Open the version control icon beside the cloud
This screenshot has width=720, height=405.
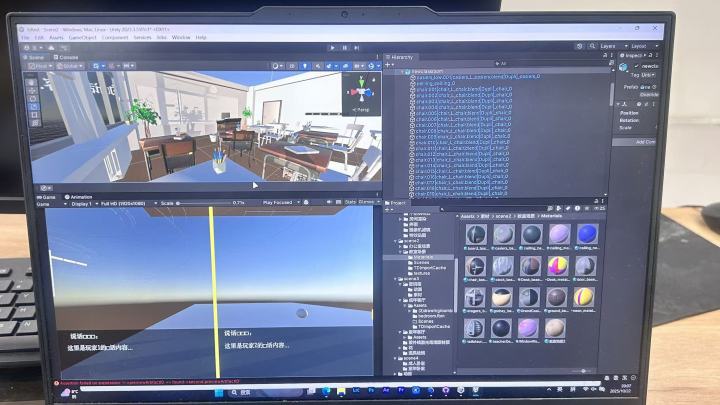[64, 47]
